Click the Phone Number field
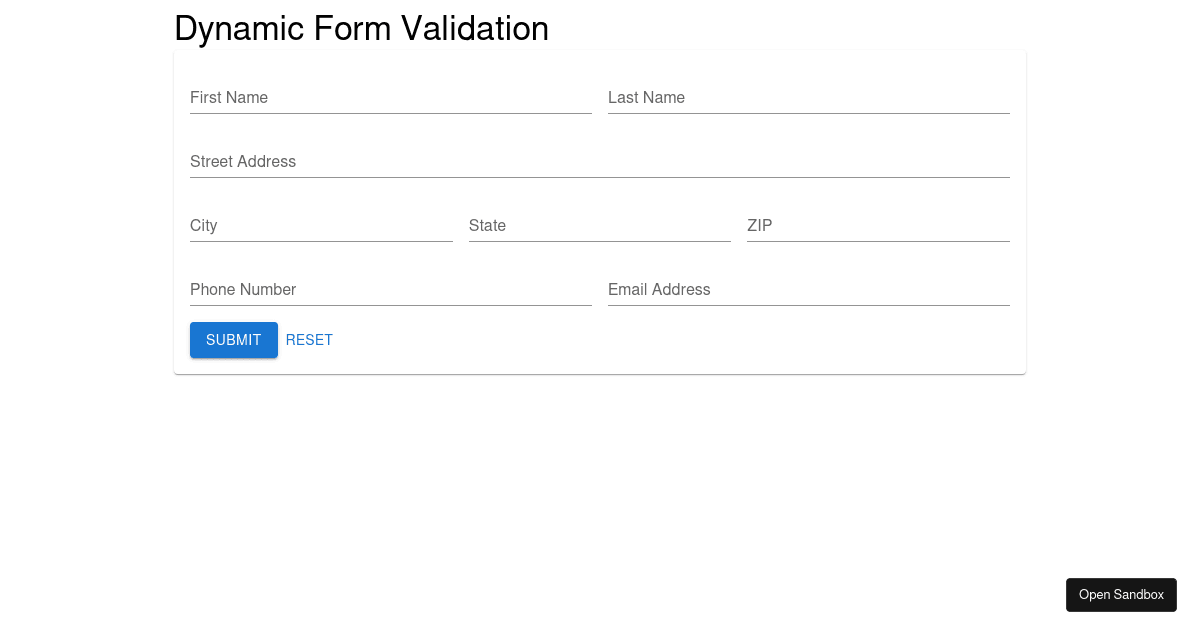The image size is (1200, 630). tap(391, 290)
